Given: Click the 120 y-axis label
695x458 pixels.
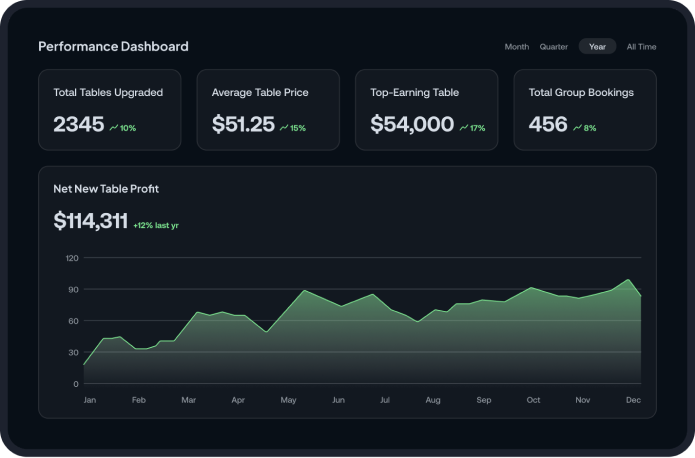Looking at the screenshot, I should point(72,258).
